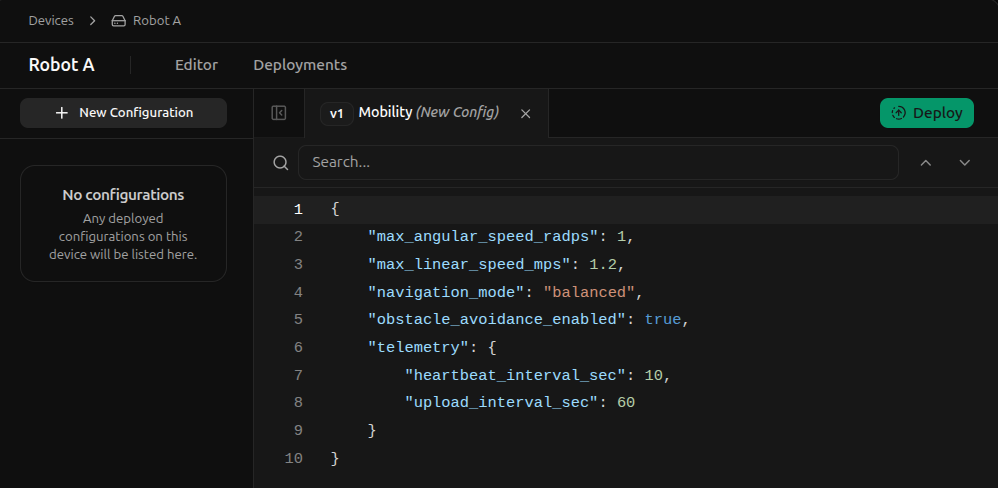Screen dimensions: 998x488
Task: Click the search magnifier icon
Action: point(281,163)
